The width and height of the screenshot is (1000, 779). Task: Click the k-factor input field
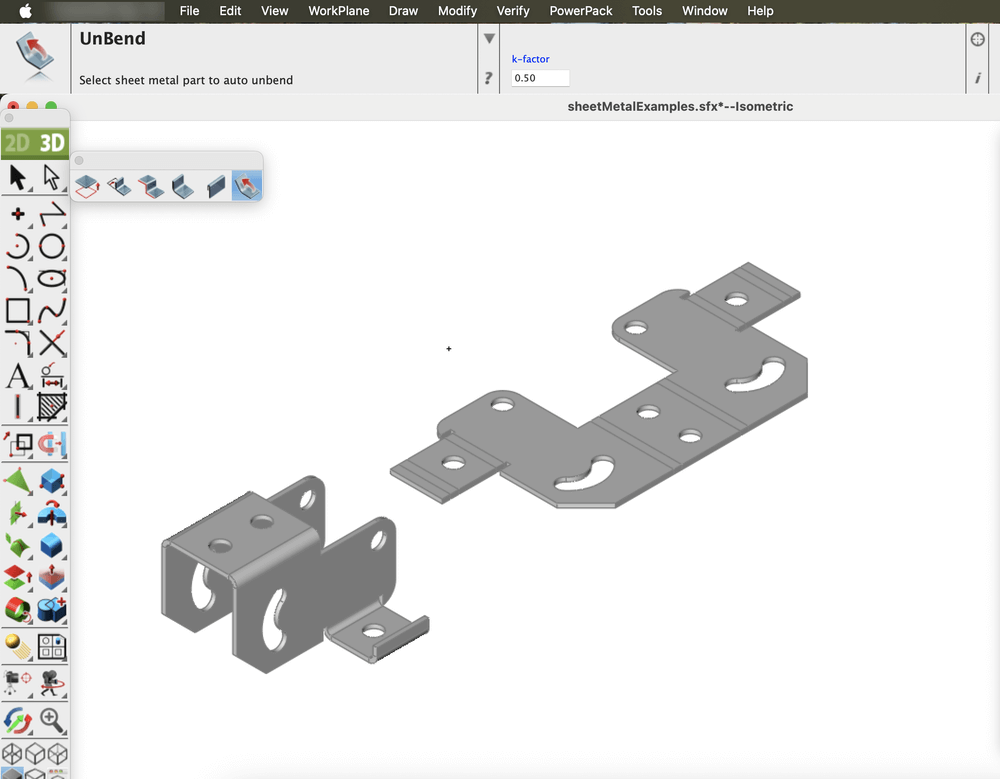click(x=540, y=78)
